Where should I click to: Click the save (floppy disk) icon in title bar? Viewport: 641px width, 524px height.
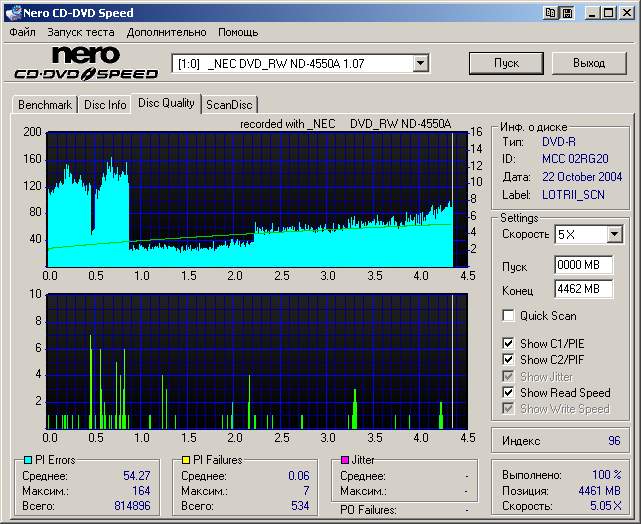[567, 13]
